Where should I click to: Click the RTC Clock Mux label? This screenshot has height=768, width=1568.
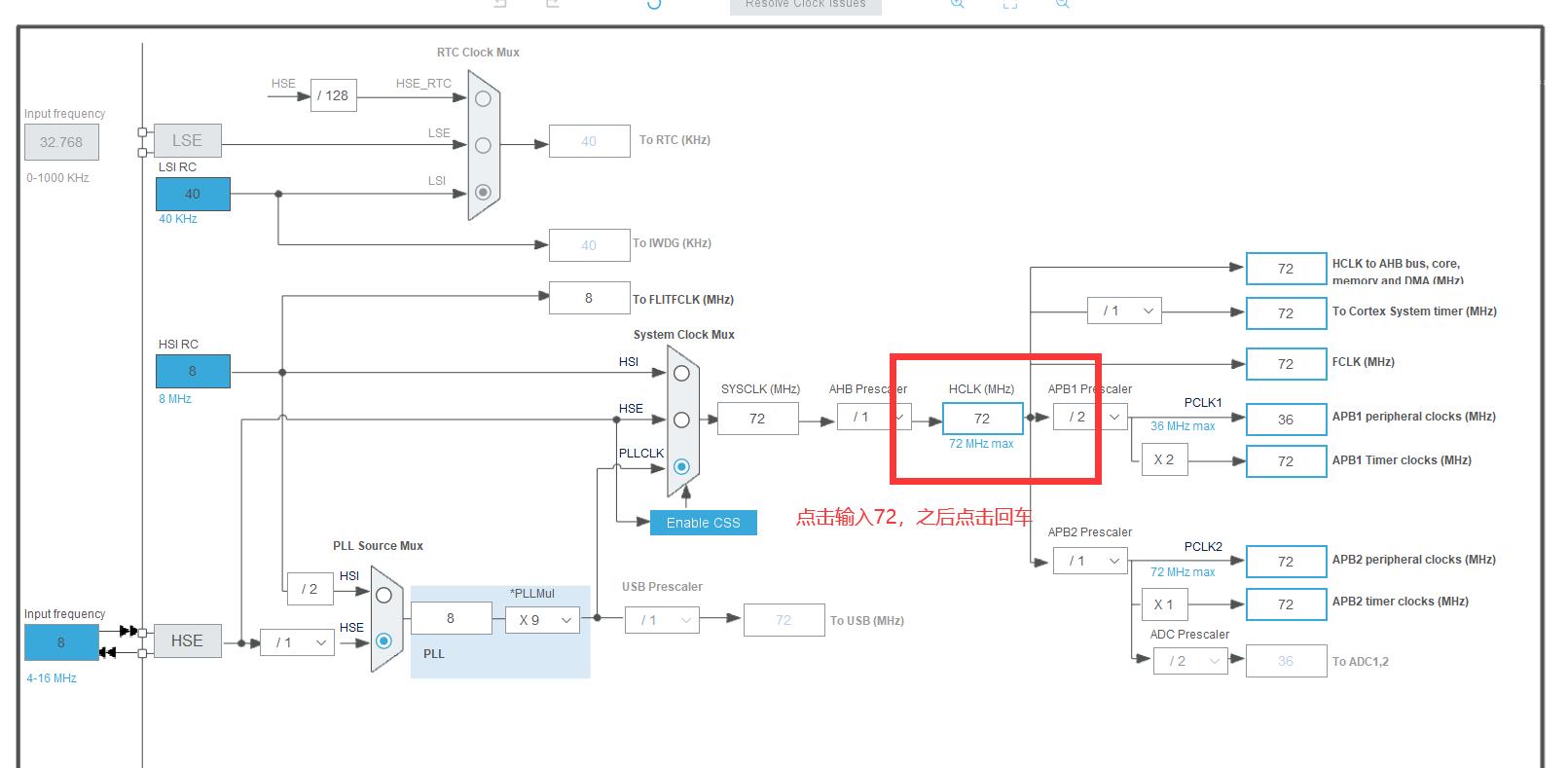[x=478, y=53]
